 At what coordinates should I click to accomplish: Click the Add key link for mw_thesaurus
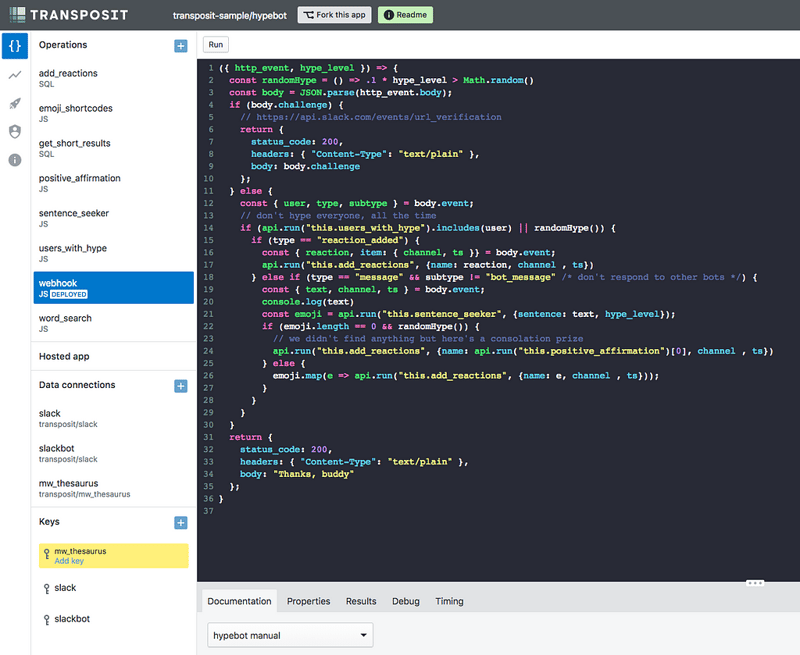[x=69, y=561]
